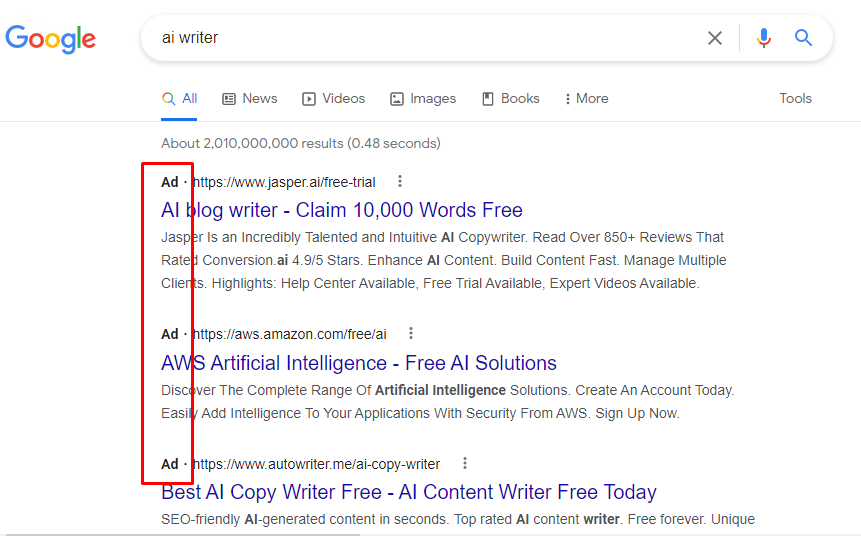Click the AWS ad description text
The height and width of the screenshot is (536, 861).
[448, 401]
